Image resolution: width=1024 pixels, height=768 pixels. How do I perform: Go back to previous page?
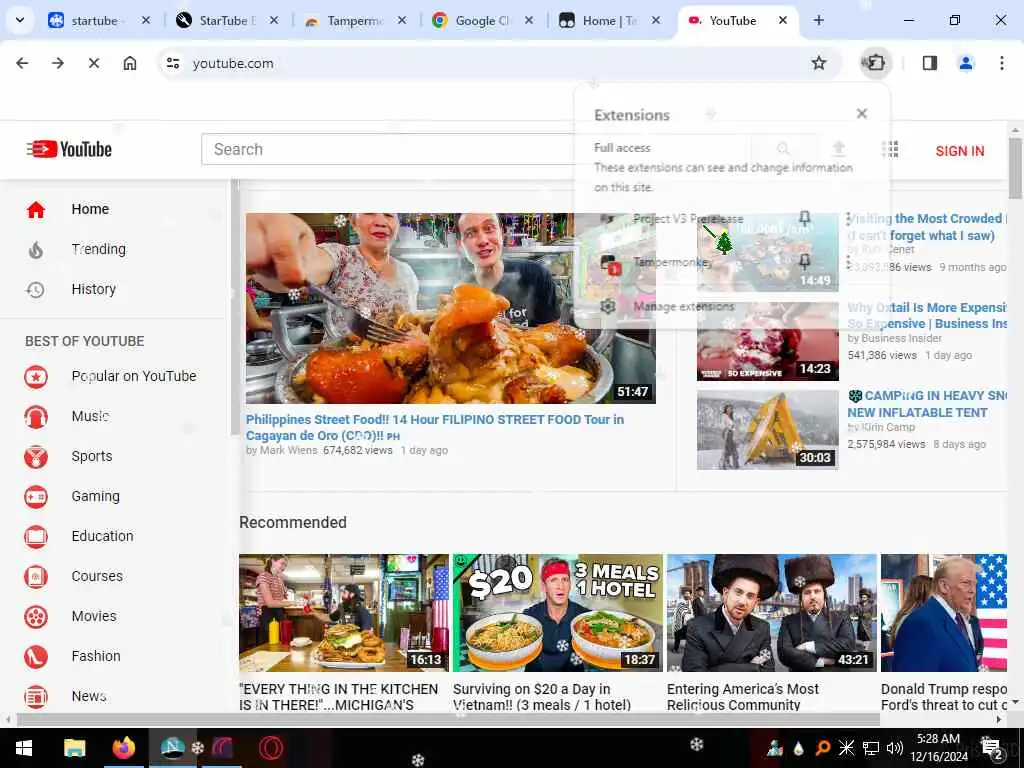[x=22, y=63]
